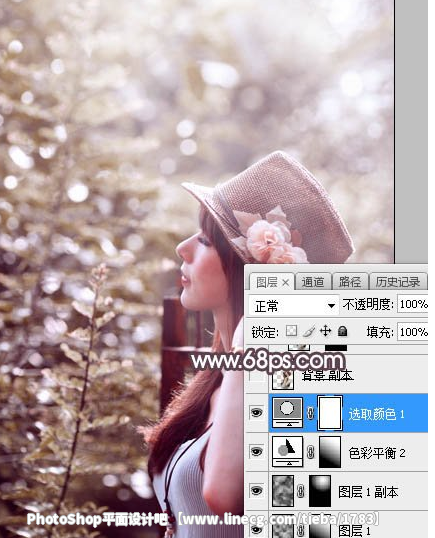Toggle mask link on 图层 1
The height and width of the screenshot is (538, 435).
[x=301, y=529]
